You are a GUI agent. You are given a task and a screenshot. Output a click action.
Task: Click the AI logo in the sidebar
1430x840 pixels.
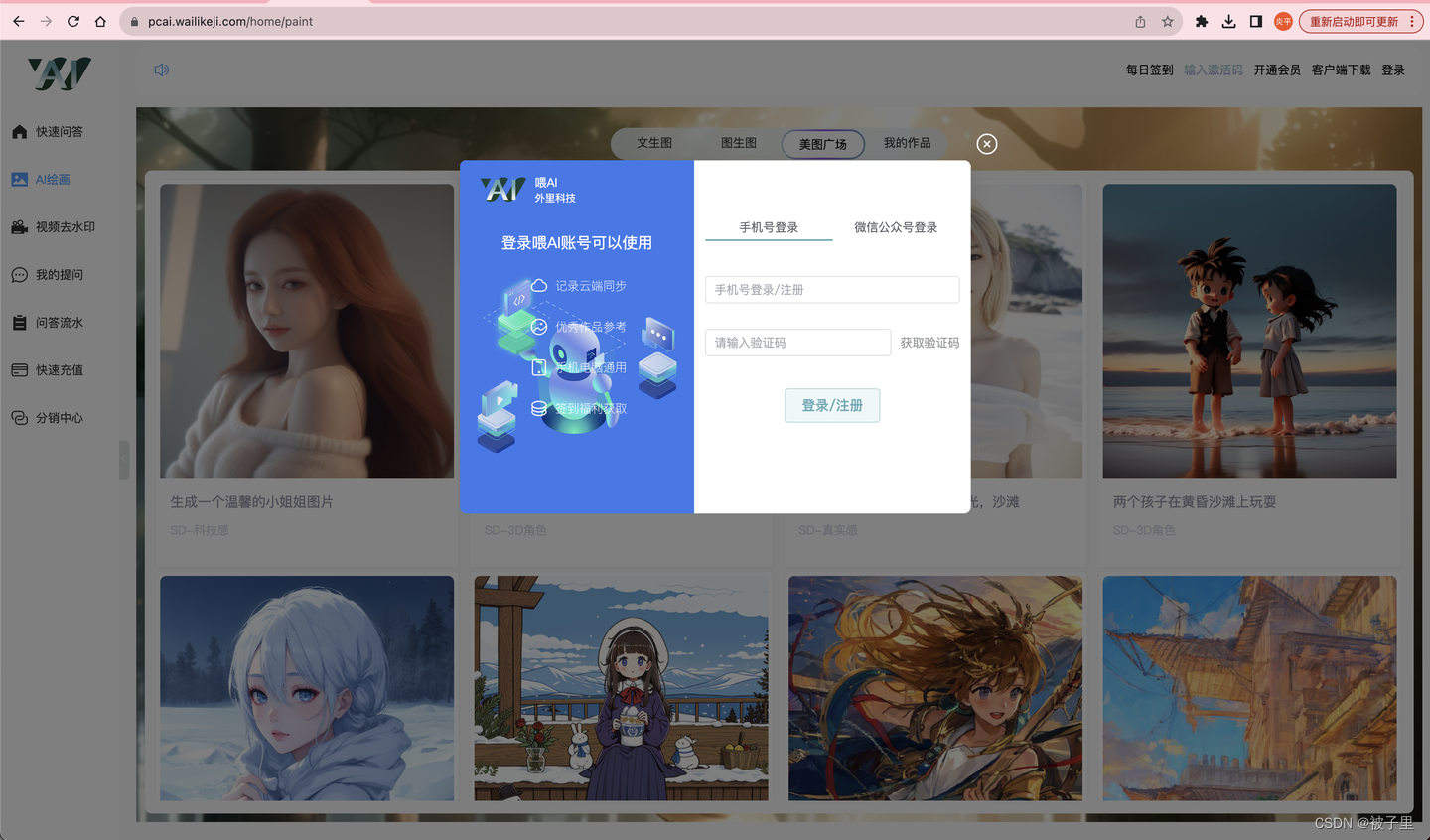coord(60,73)
